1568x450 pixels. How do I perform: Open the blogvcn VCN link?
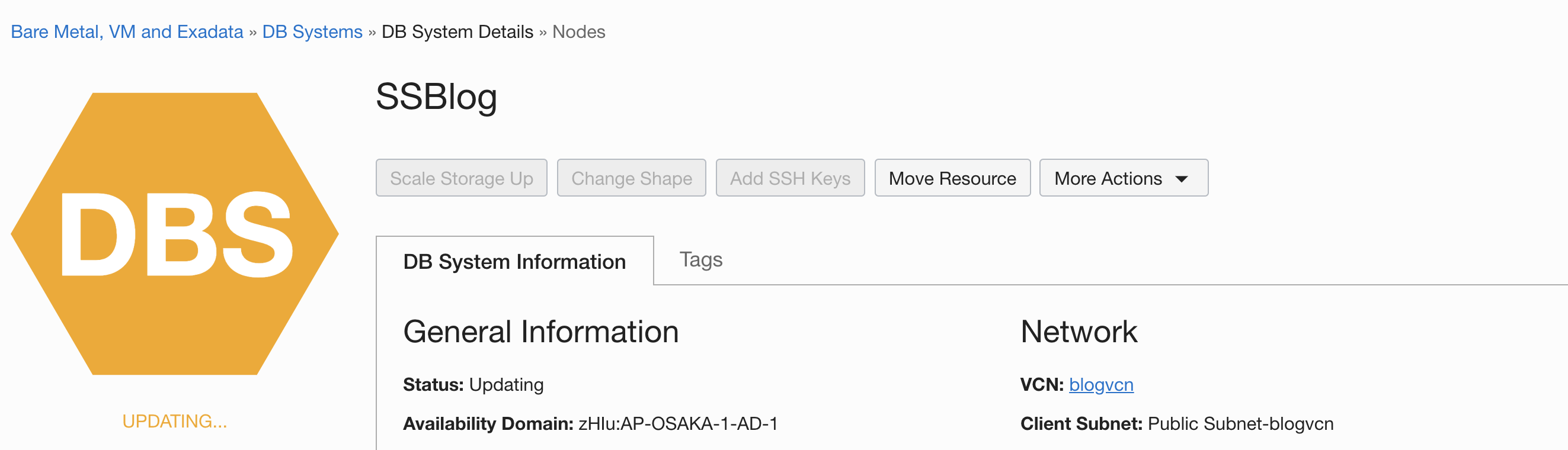pyautogui.click(x=1101, y=385)
